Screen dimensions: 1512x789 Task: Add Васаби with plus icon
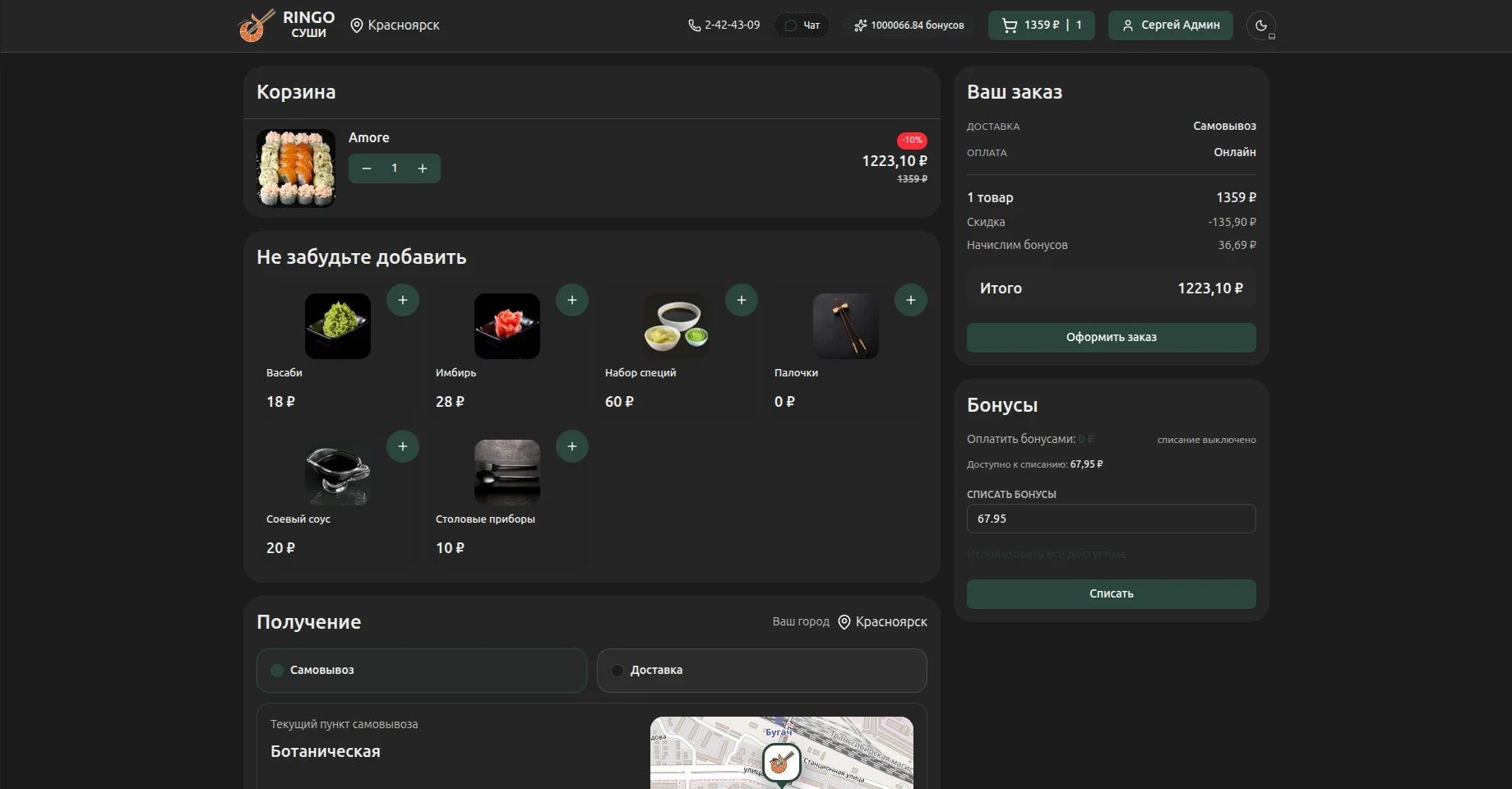click(403, 300)
